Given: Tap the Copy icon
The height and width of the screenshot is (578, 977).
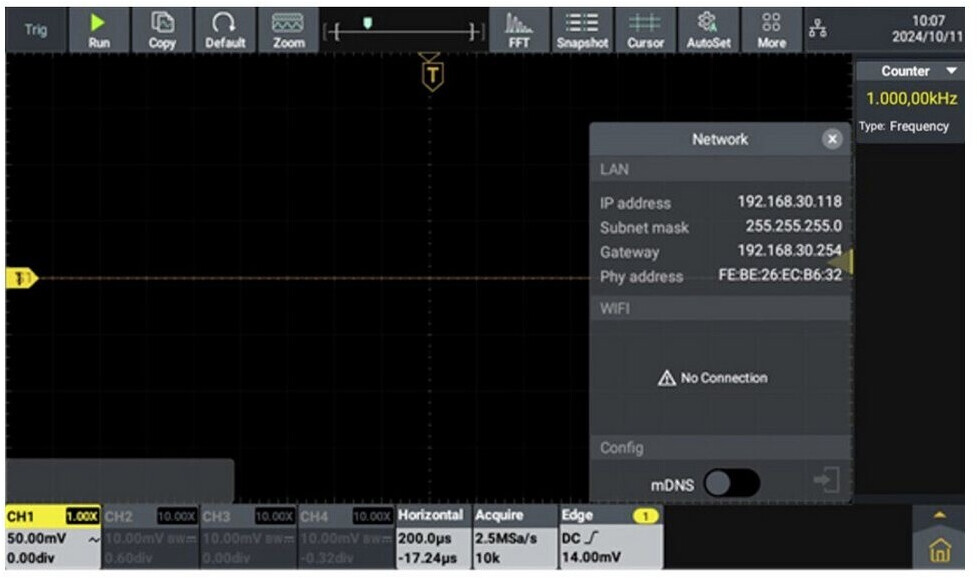Looking at the screenshot, I should click(x=162, y=29).
